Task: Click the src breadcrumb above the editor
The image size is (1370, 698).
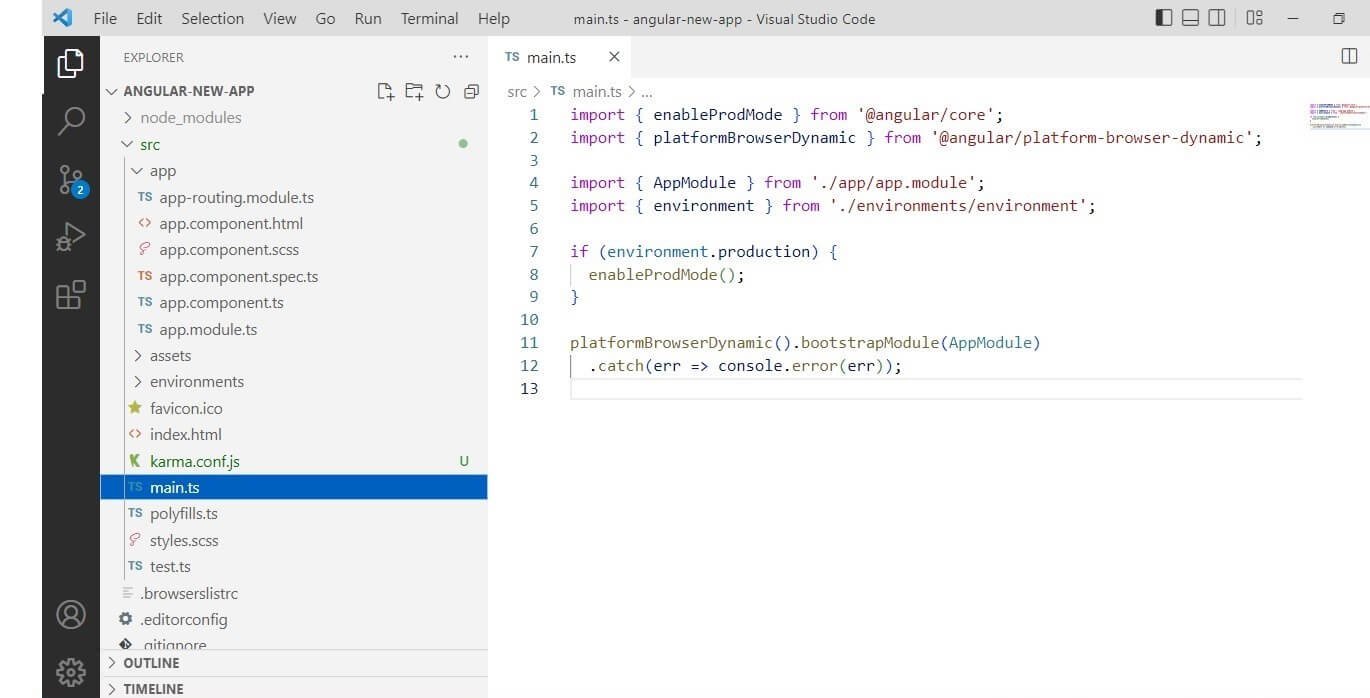Action: pos(517,91)
